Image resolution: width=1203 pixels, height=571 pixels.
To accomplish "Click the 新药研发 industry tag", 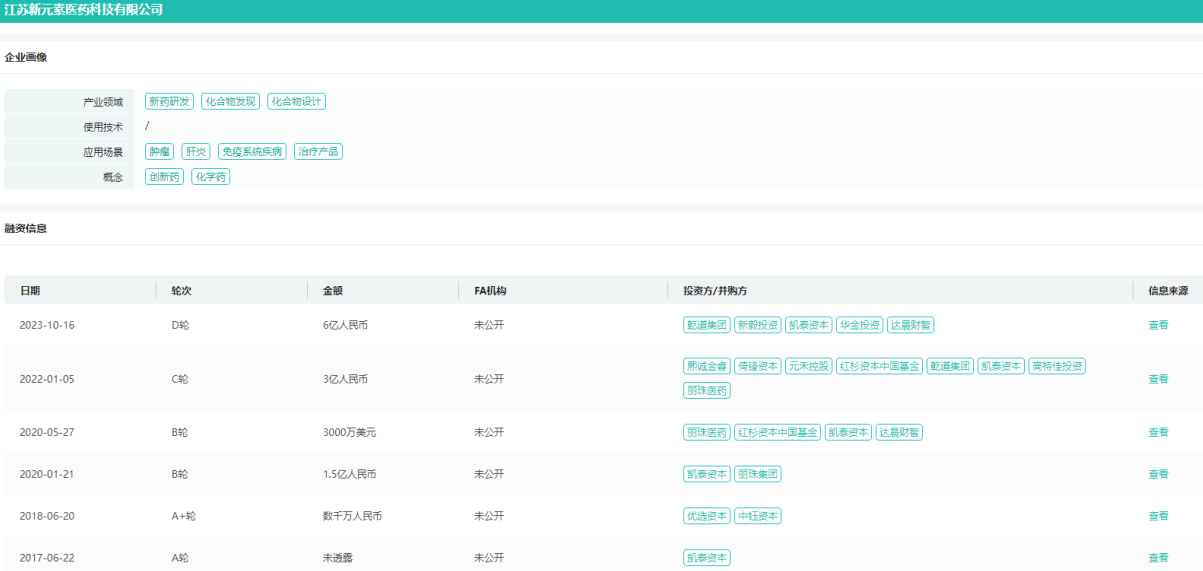I will click(169, 102).
